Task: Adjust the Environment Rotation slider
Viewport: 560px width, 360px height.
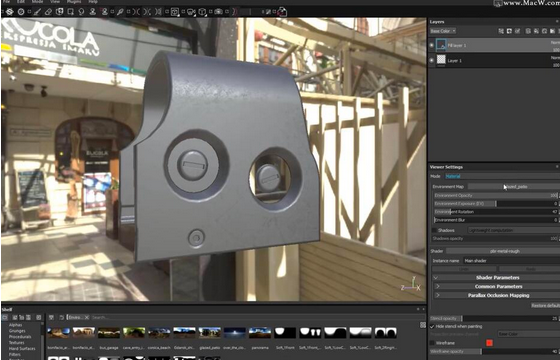Action: [496, 212]
